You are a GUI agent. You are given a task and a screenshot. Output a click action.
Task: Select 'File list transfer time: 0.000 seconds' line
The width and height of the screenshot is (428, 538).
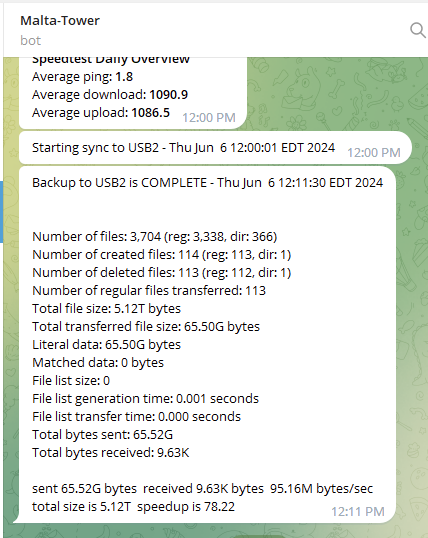point(136,417)
